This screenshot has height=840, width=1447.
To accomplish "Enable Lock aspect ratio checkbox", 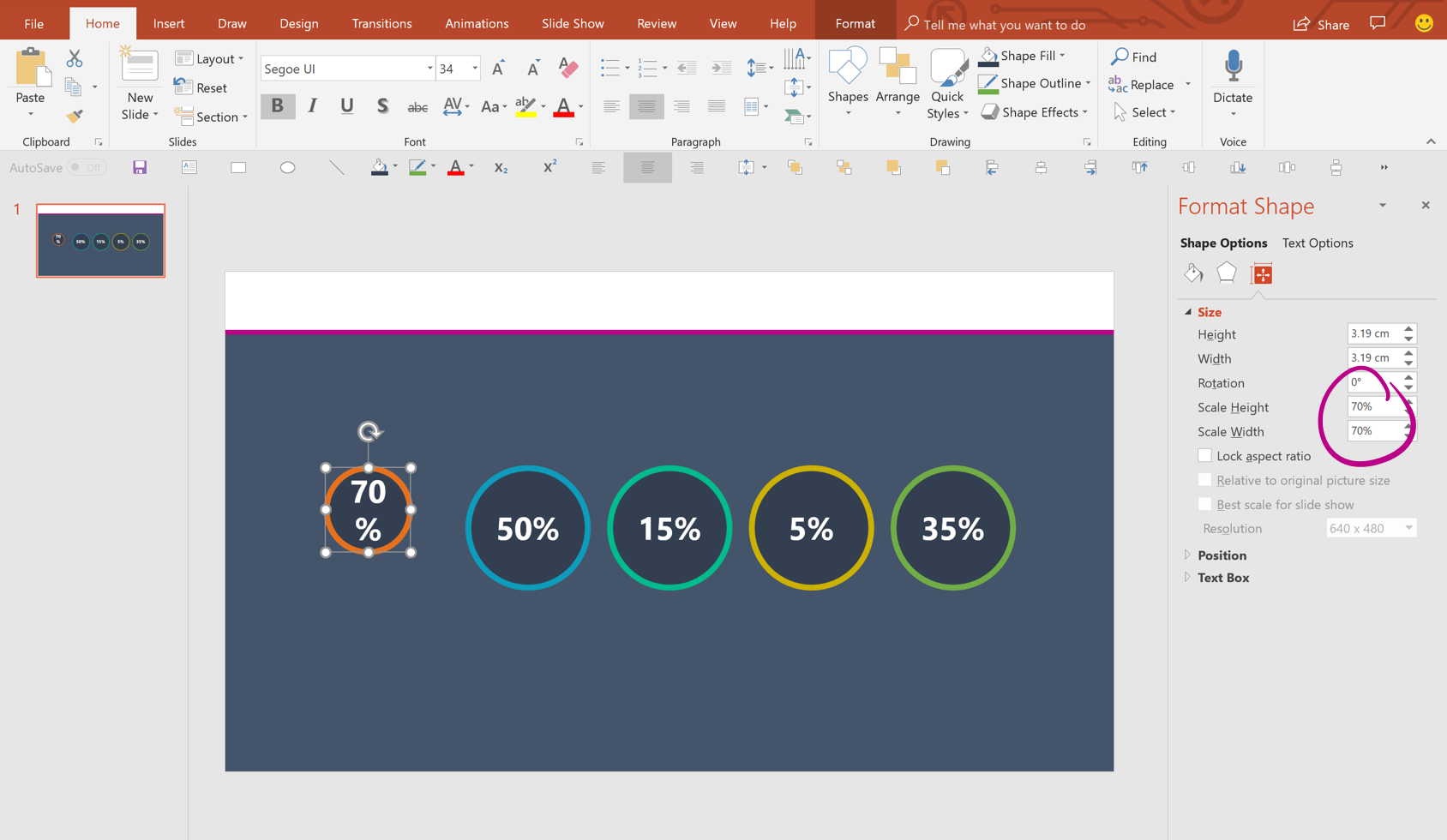I will coord(1204,455).
